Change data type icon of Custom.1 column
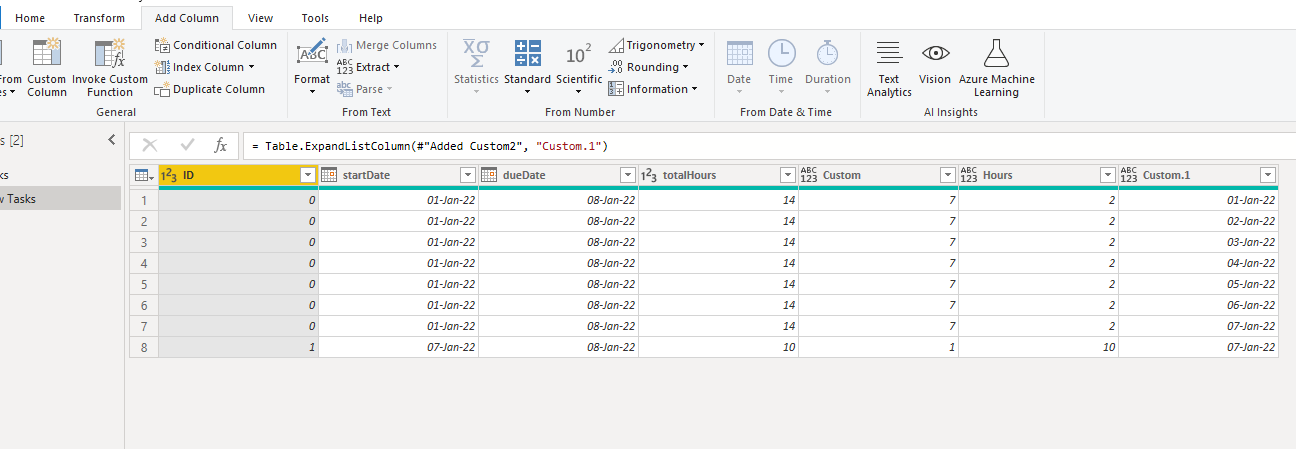The image size is (1296, 449). click(1129, 175)
